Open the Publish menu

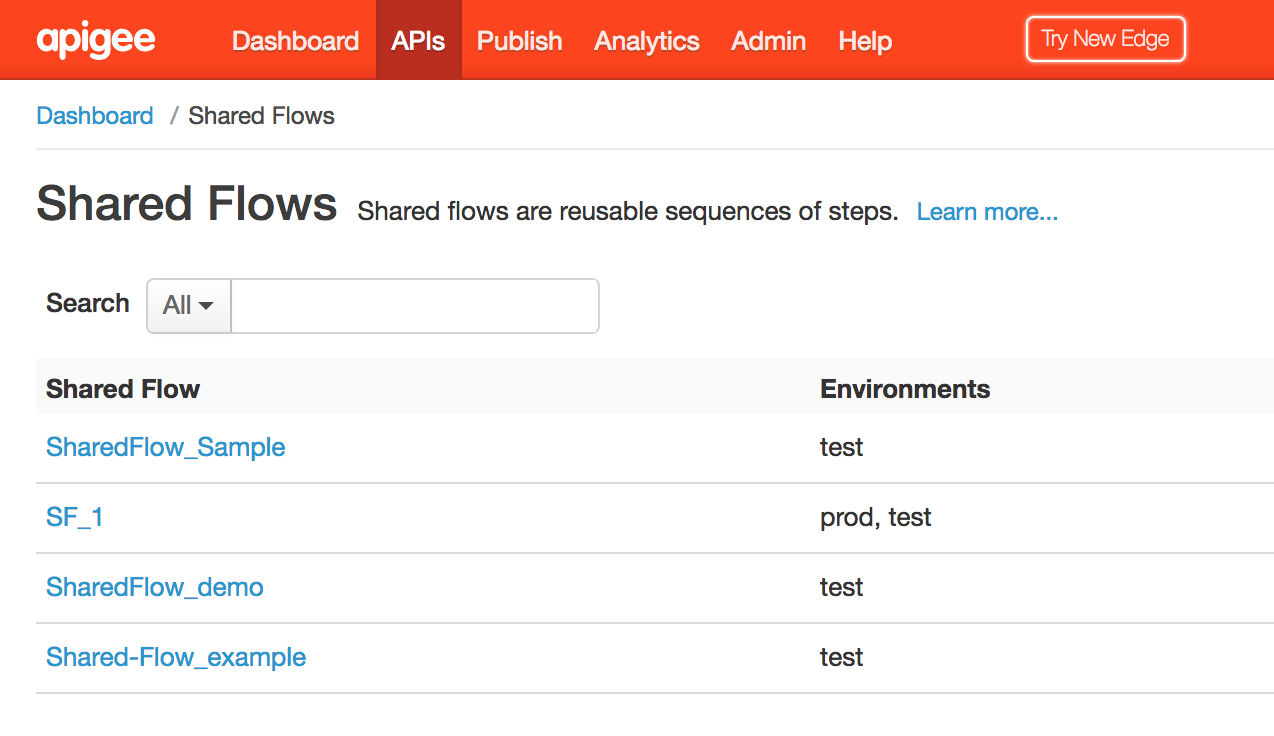coord(519,41)
